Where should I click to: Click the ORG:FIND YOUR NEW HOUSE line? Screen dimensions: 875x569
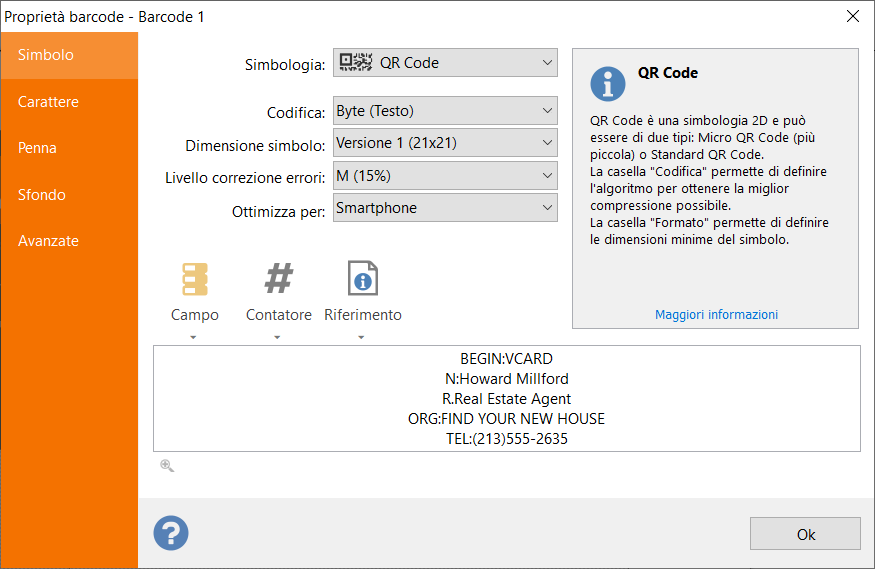pyautogui.click(x=506, y=419)
